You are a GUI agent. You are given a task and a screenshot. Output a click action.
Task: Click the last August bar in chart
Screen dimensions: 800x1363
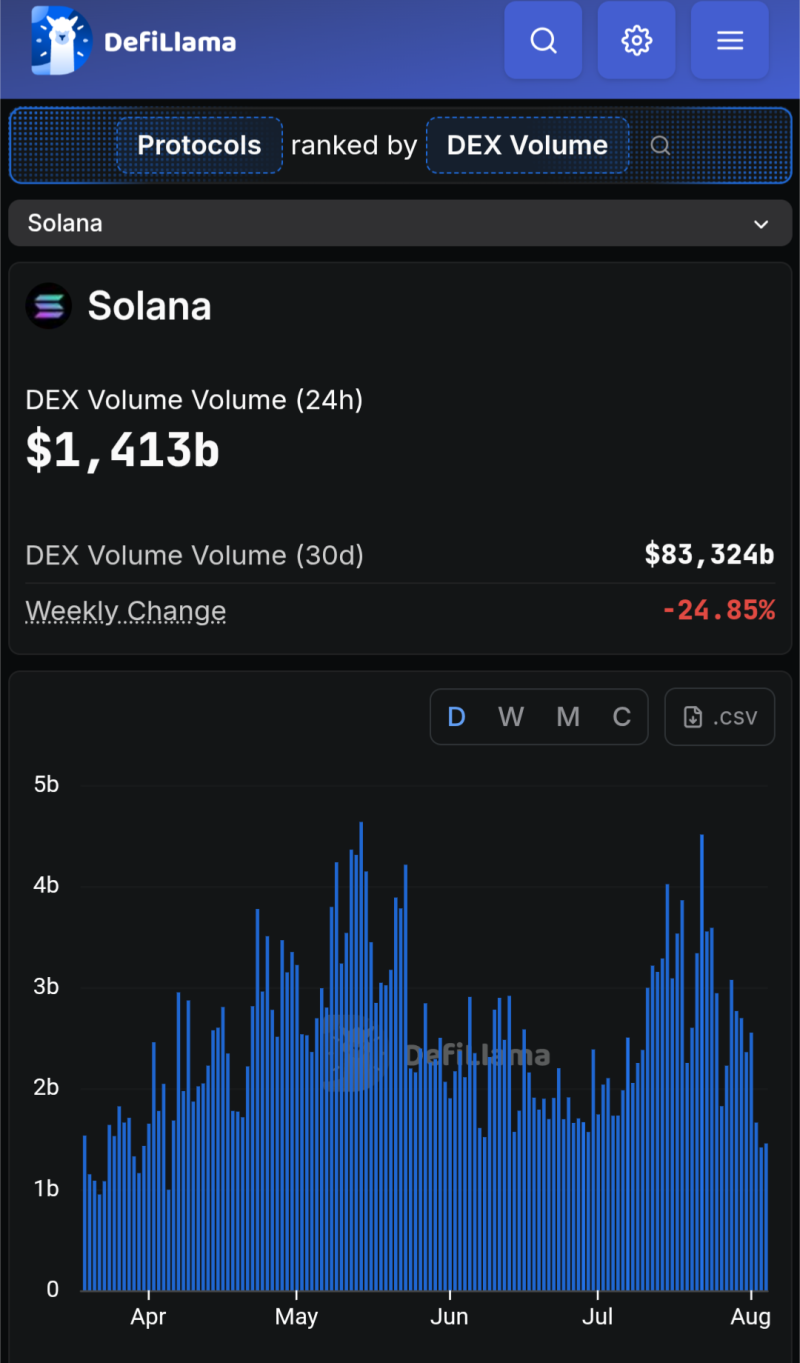766,1217
